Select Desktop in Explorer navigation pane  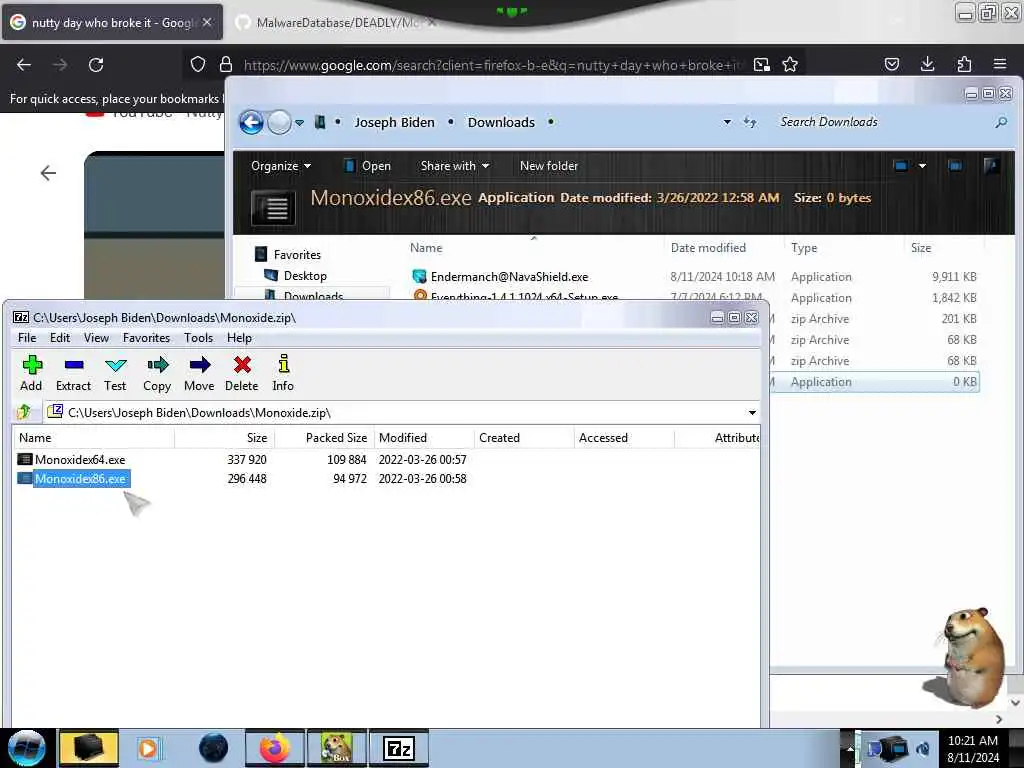coord(305,276)
